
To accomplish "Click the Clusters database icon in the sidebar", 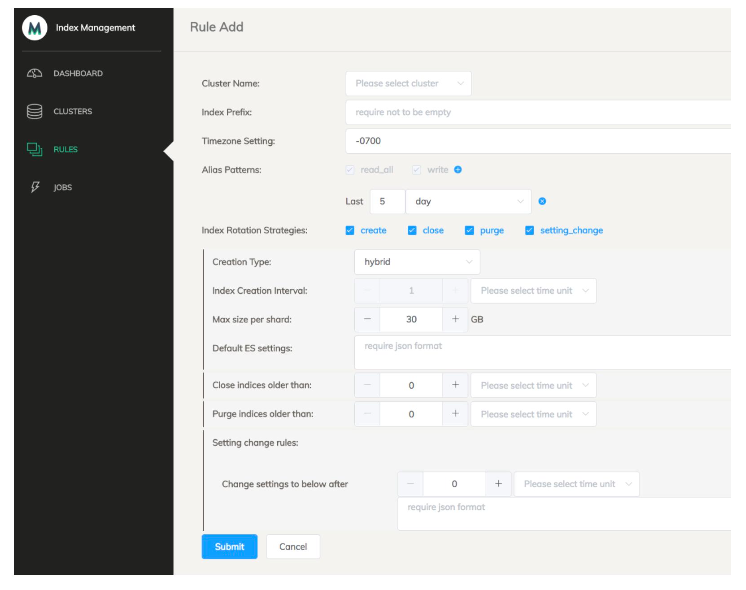I will point(34,112).
